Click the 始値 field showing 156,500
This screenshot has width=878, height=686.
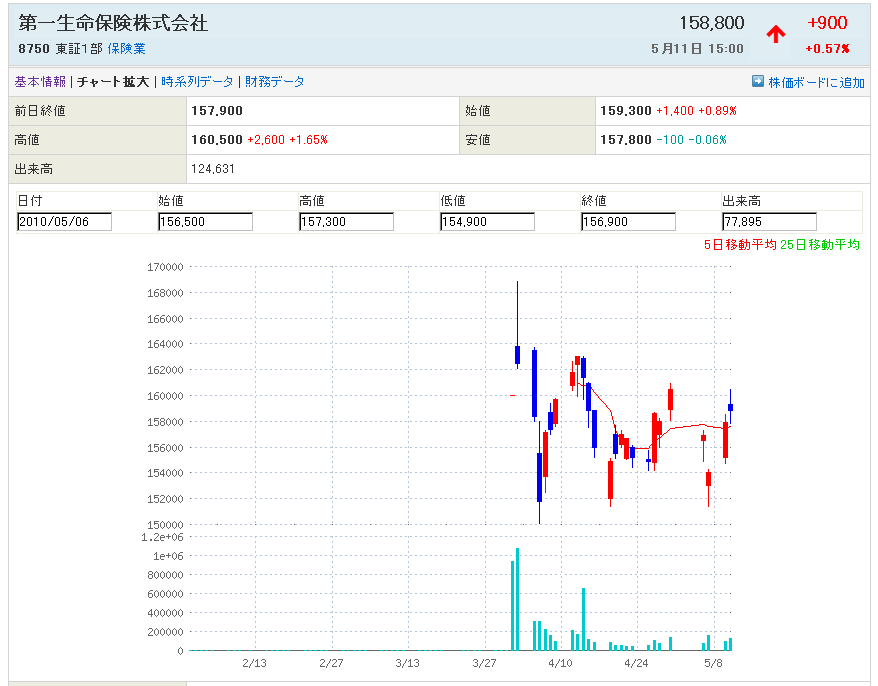(205, 222)
